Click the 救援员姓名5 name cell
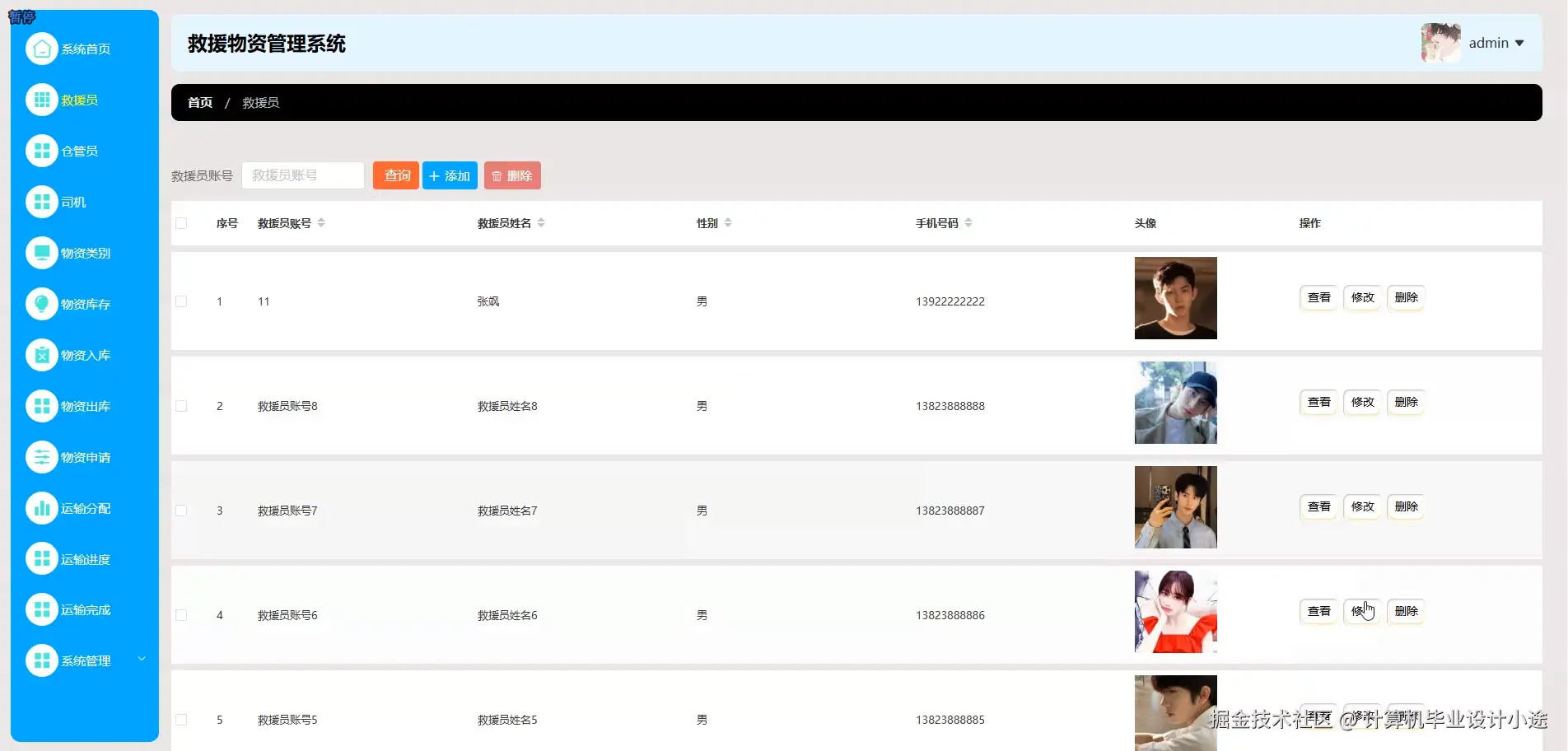This screenshot has width=1568, height=751. 507,720
